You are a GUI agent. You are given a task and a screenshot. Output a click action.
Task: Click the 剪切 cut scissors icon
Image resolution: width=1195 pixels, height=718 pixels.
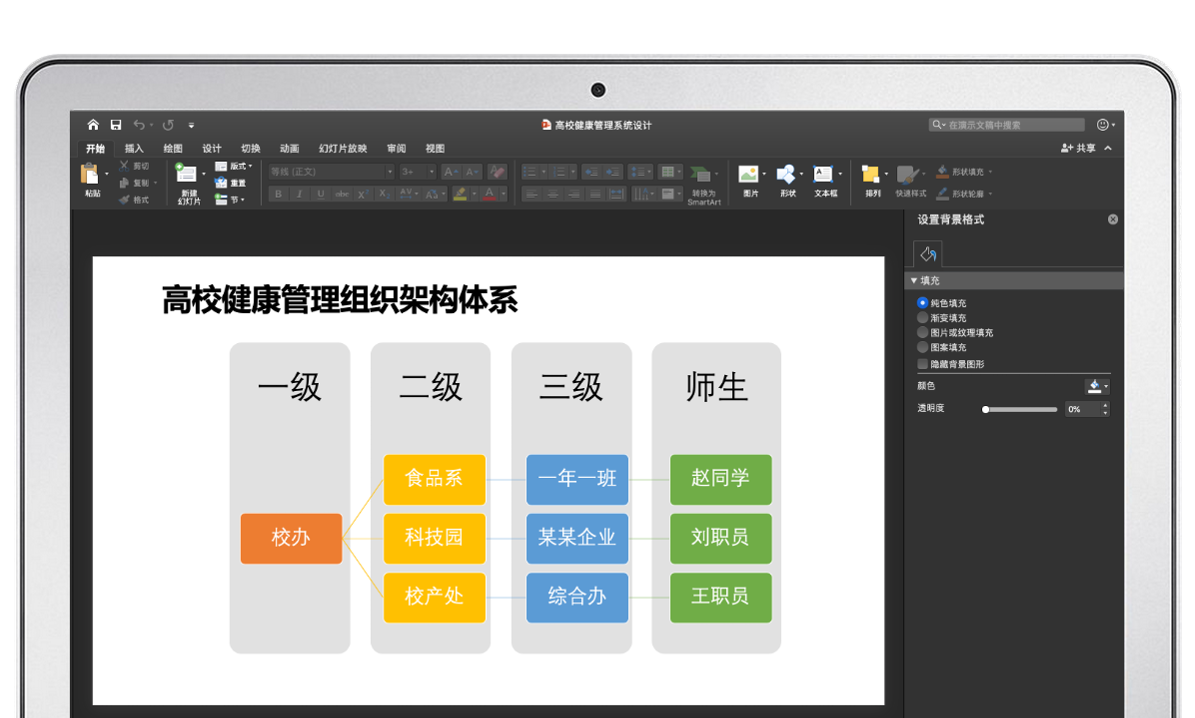[123, 165]
